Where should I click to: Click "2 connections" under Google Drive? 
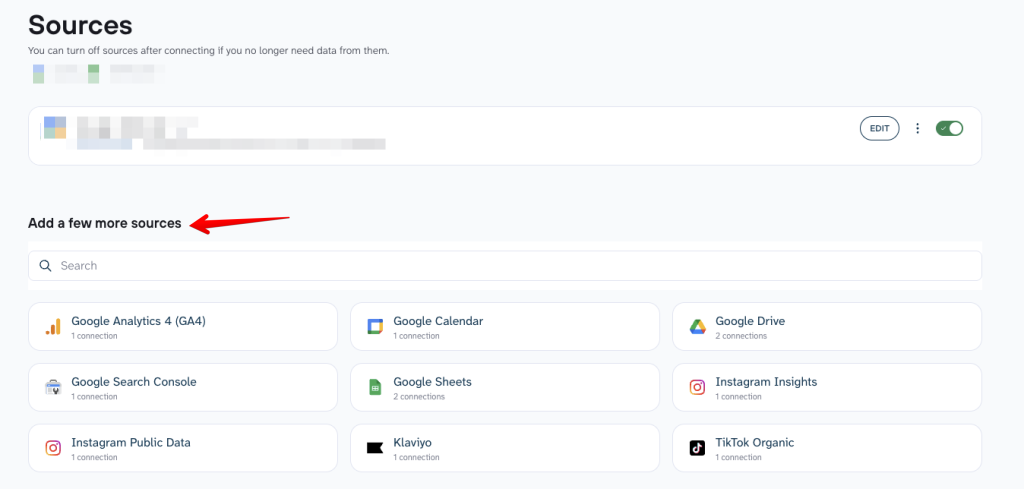pos(741,336)
